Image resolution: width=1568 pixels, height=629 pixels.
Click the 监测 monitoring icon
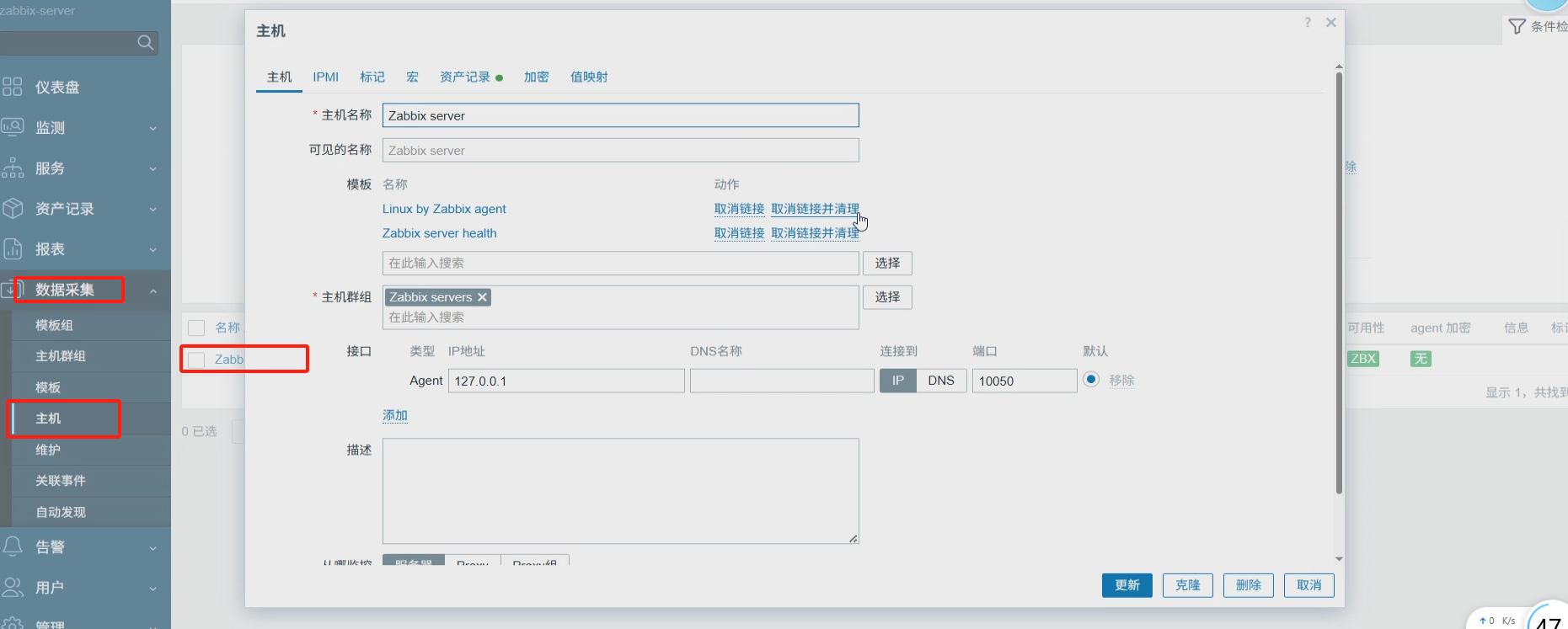(12, 127)
